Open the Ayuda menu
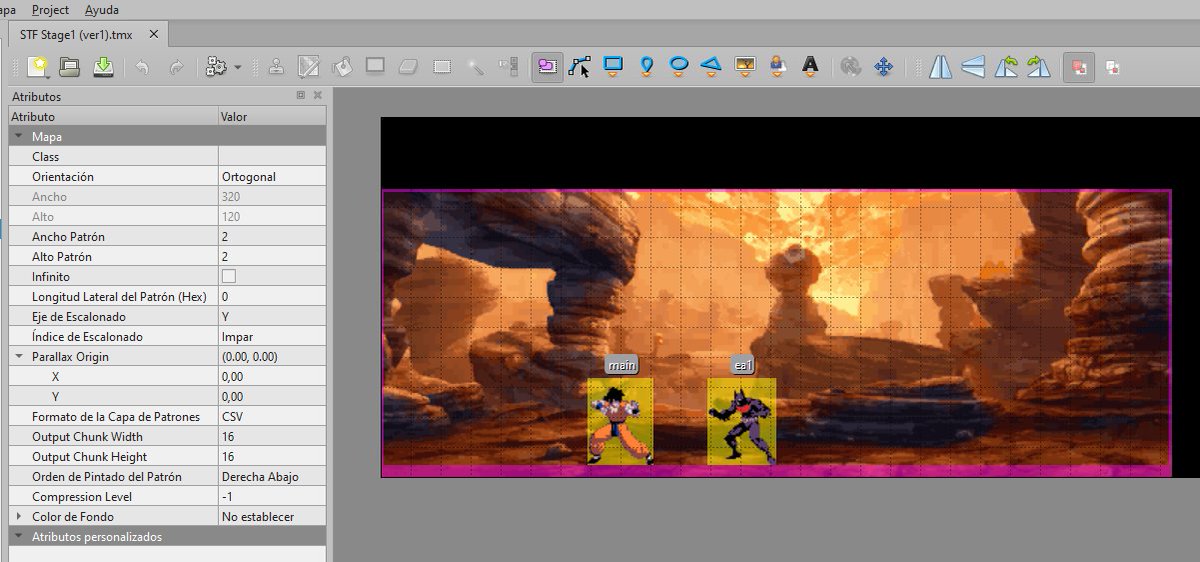The width and height of the screenshot is (1200, 562). click(x=101, y=10)
